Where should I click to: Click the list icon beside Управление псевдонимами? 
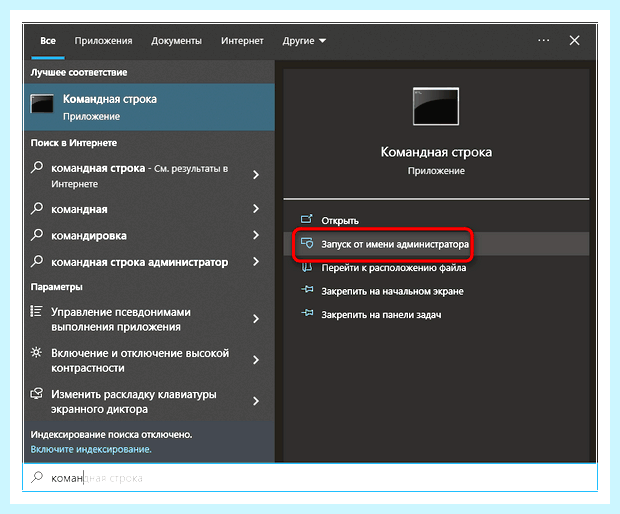point(36,312)
